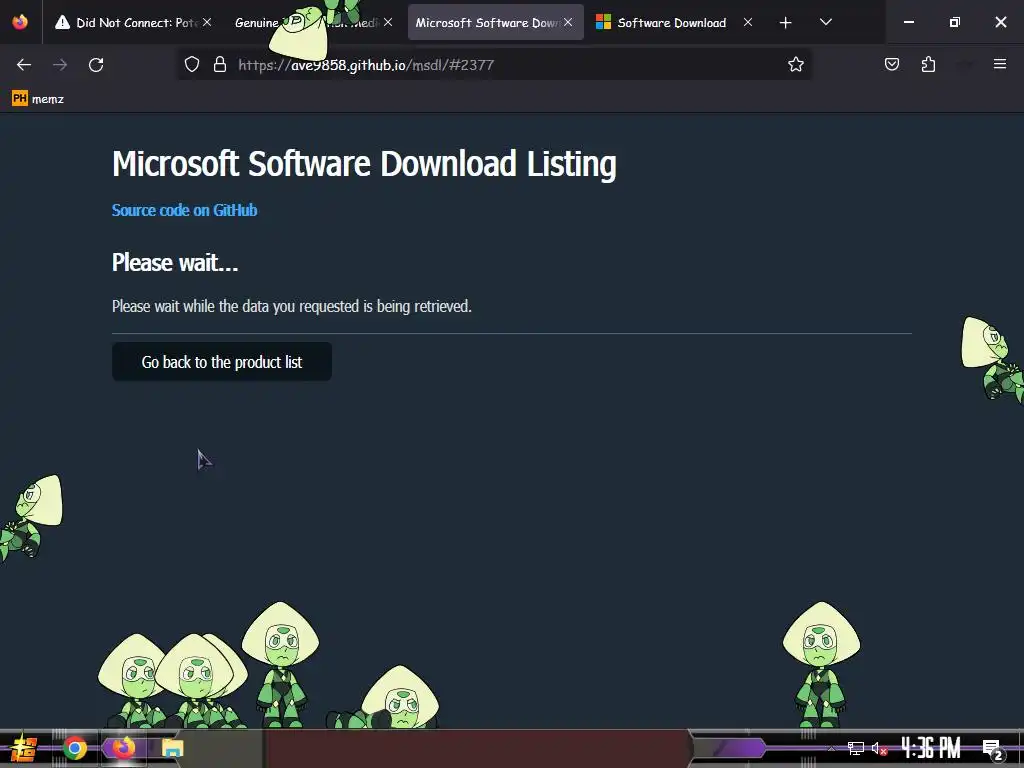This screenshot has width=1024, height=768.
Task: View site security padlock details
Action: pos(220,65)
